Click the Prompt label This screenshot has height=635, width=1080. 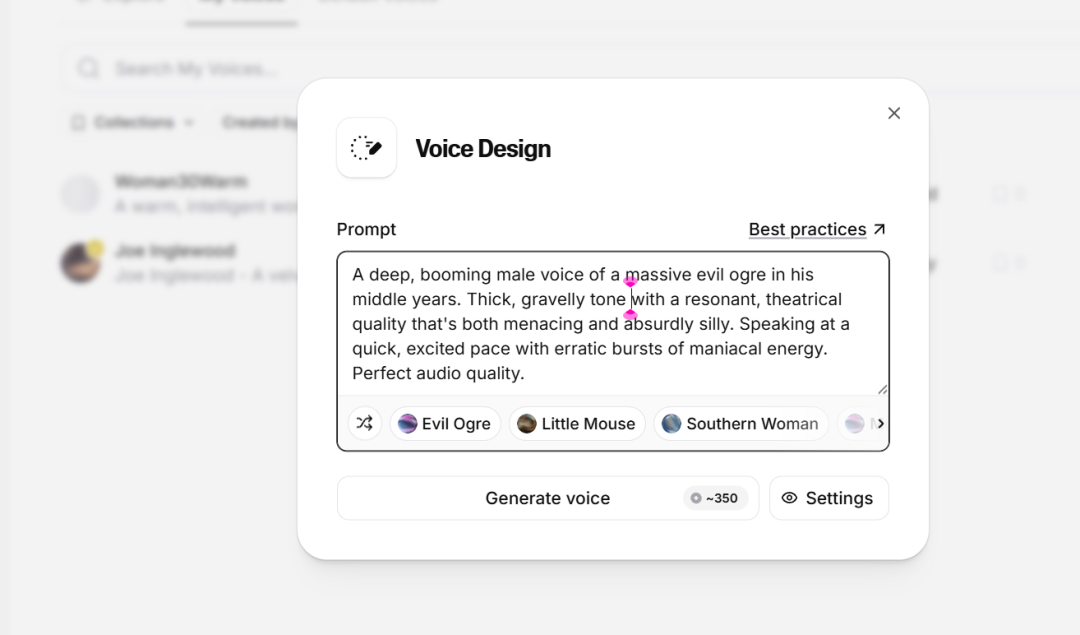click(x=366, y=229)
